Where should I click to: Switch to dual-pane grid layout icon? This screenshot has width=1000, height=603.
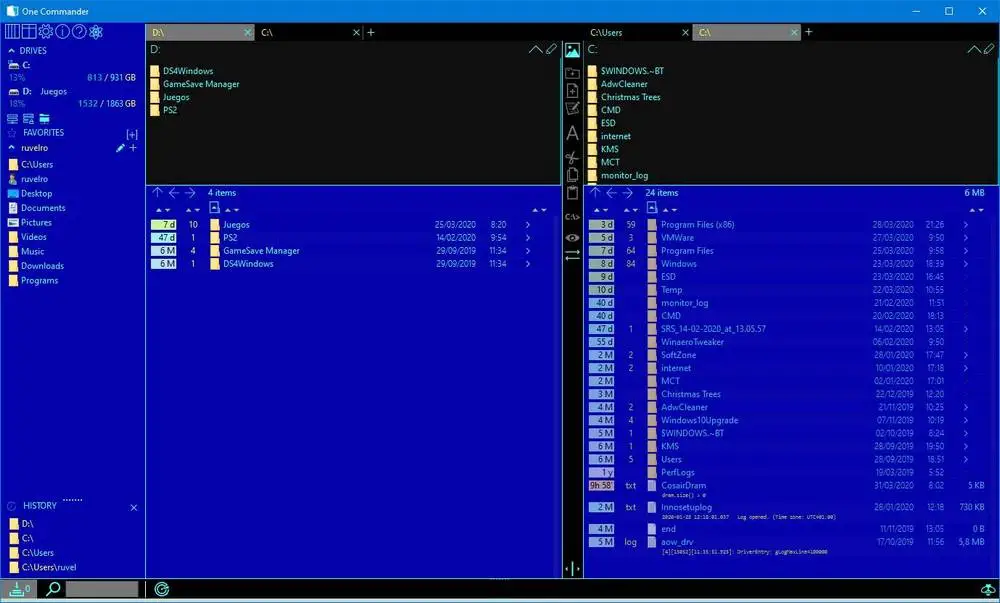pyautogui.click(x=29, y=31)
